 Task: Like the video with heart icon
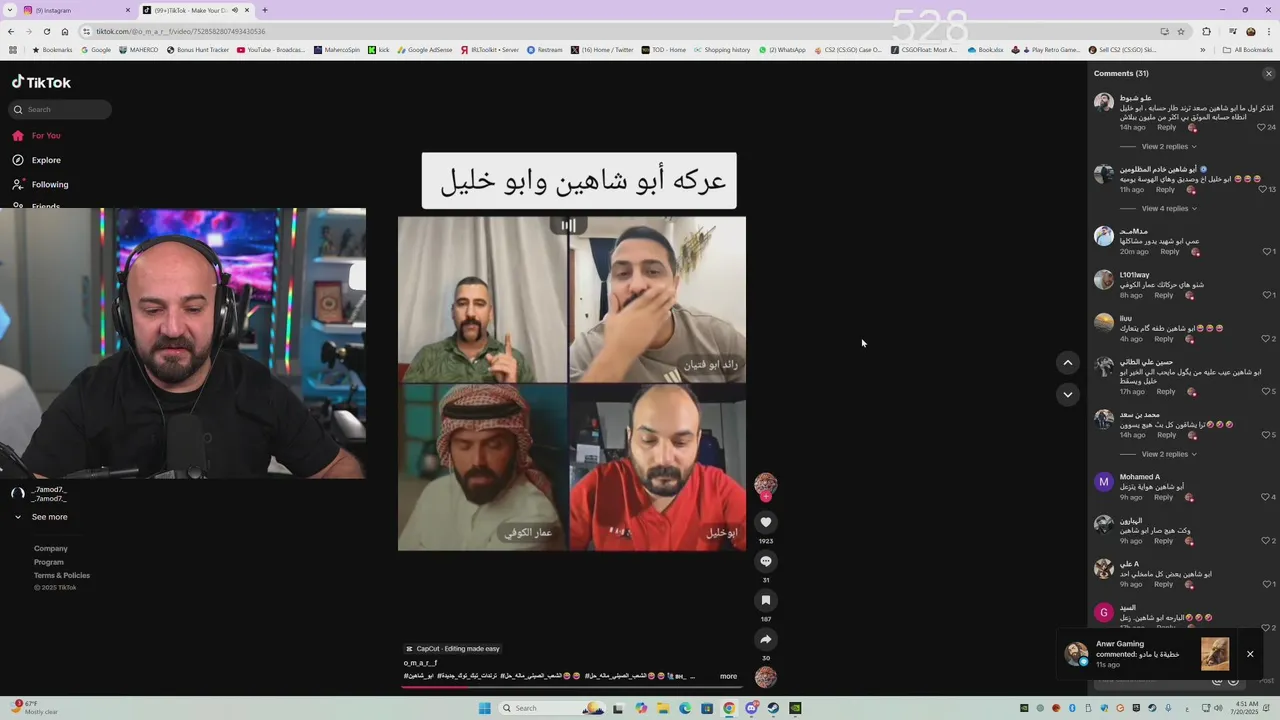coord(766,522)
